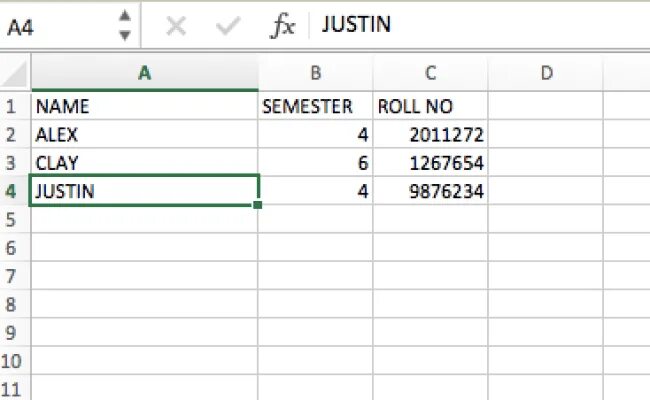This screenshot has width=650, height=400.
Task: Click the NAME header cell
Action: [145, 106]
